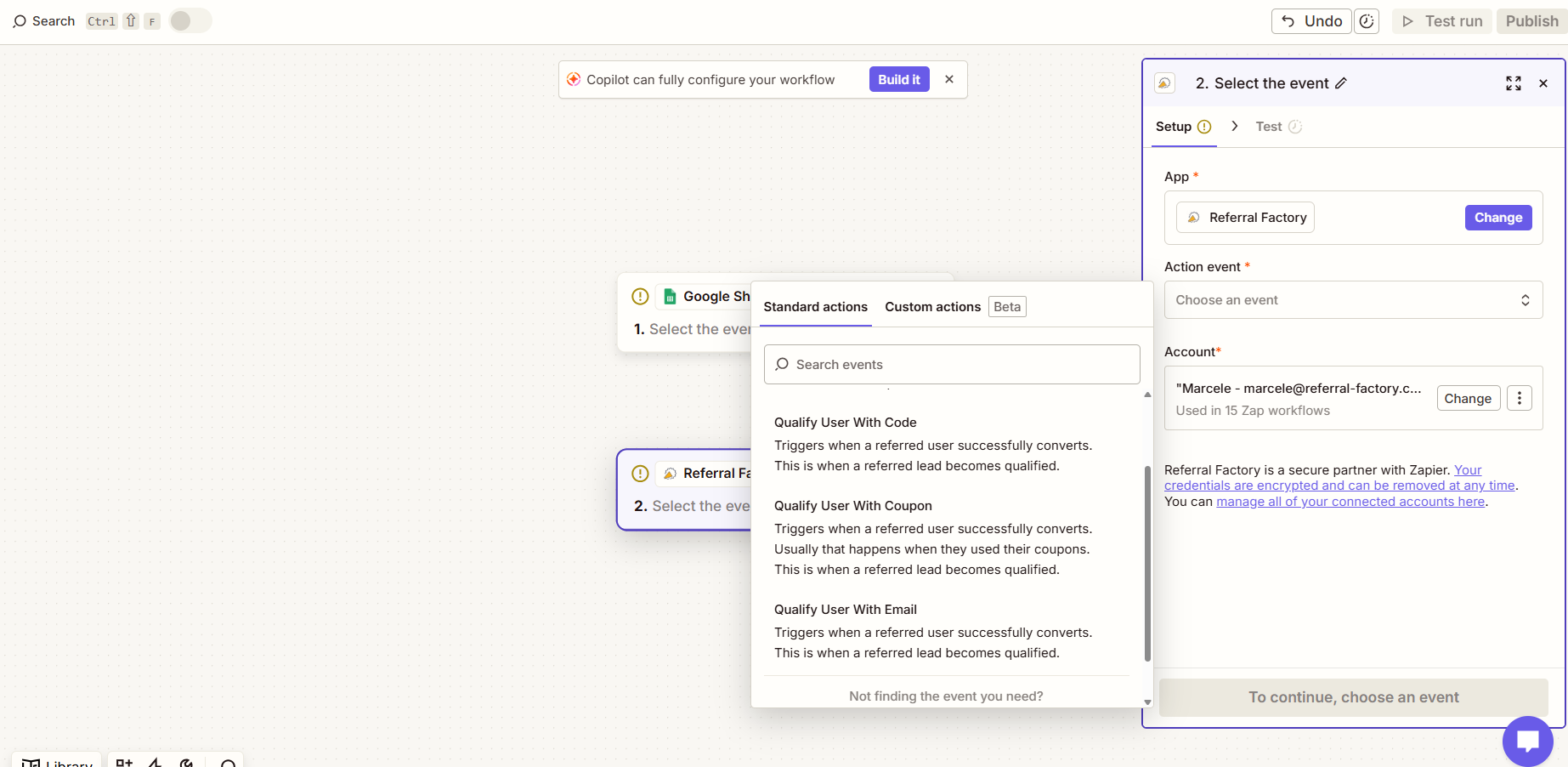Open the Setup tab
Viewport: 1568px width, 767px height.
(x=1183, y=127)
